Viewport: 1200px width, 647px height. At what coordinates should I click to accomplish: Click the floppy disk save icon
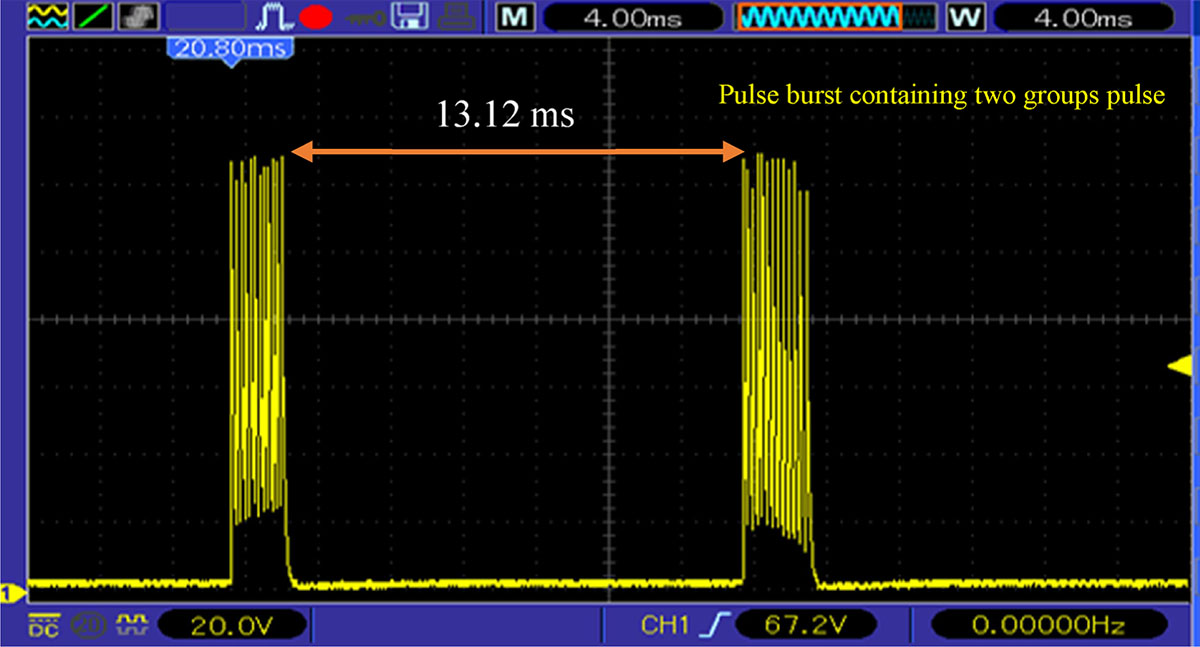[x=408, y=17]
